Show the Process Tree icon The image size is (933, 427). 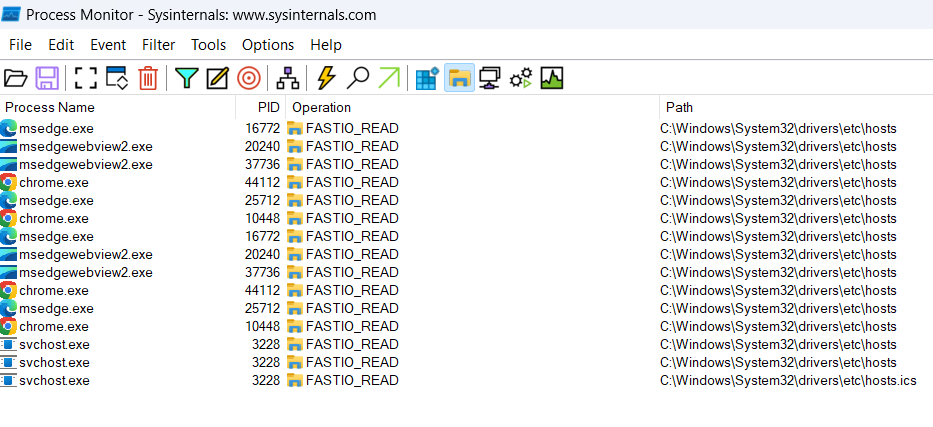(289, 78)
